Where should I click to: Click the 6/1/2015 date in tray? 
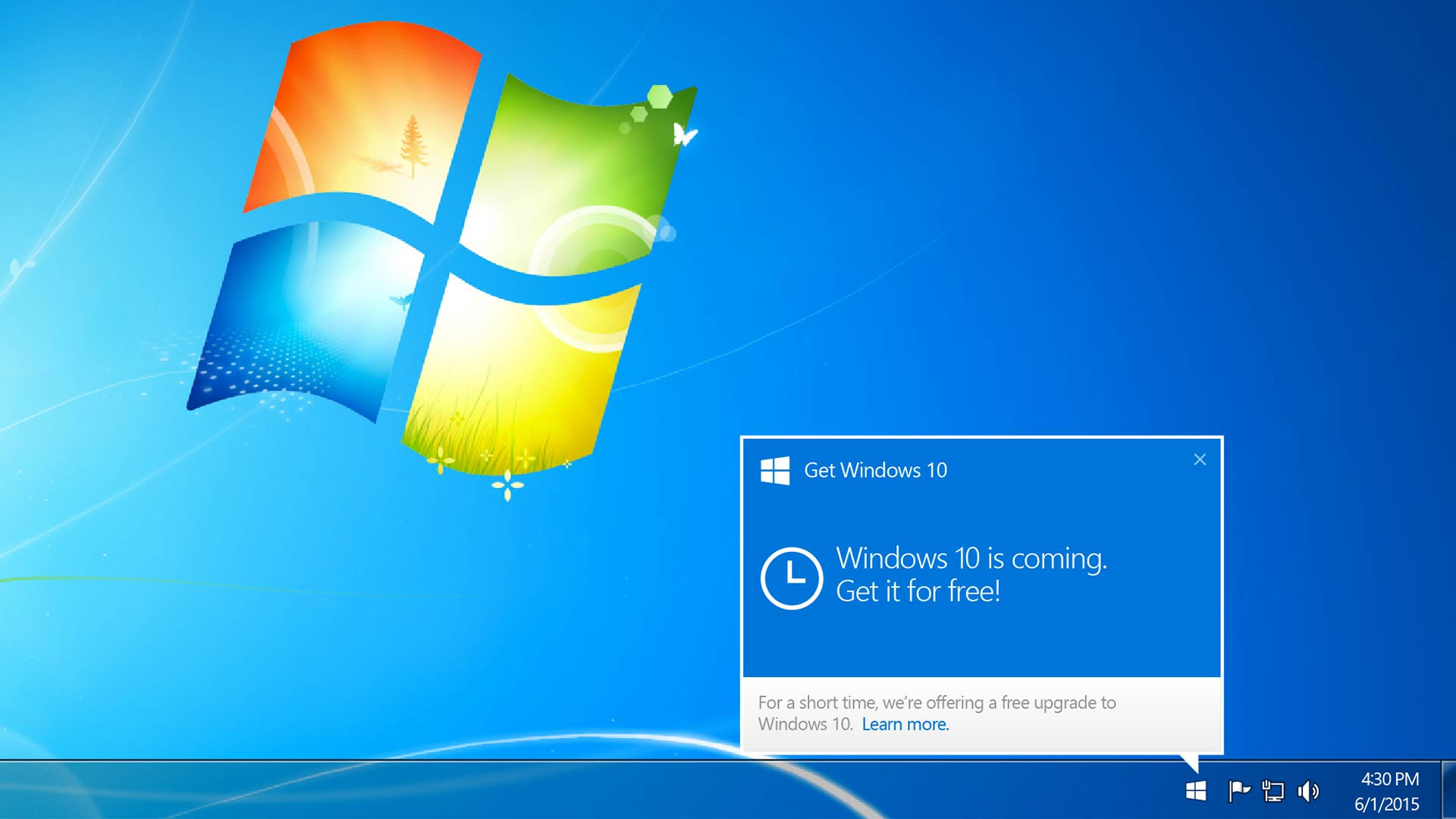click(1386, 804)
